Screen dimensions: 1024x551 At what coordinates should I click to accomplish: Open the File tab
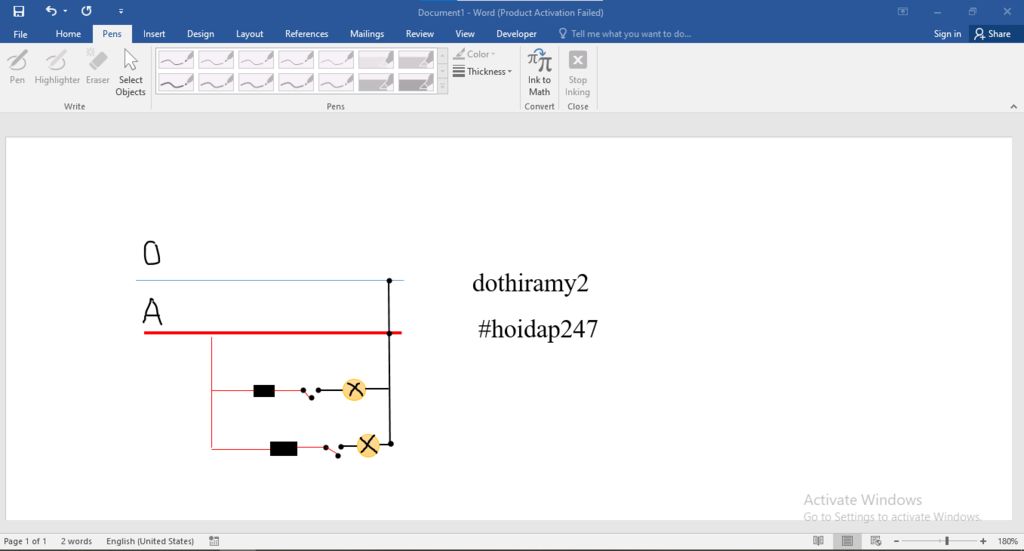tap(20, 34)
